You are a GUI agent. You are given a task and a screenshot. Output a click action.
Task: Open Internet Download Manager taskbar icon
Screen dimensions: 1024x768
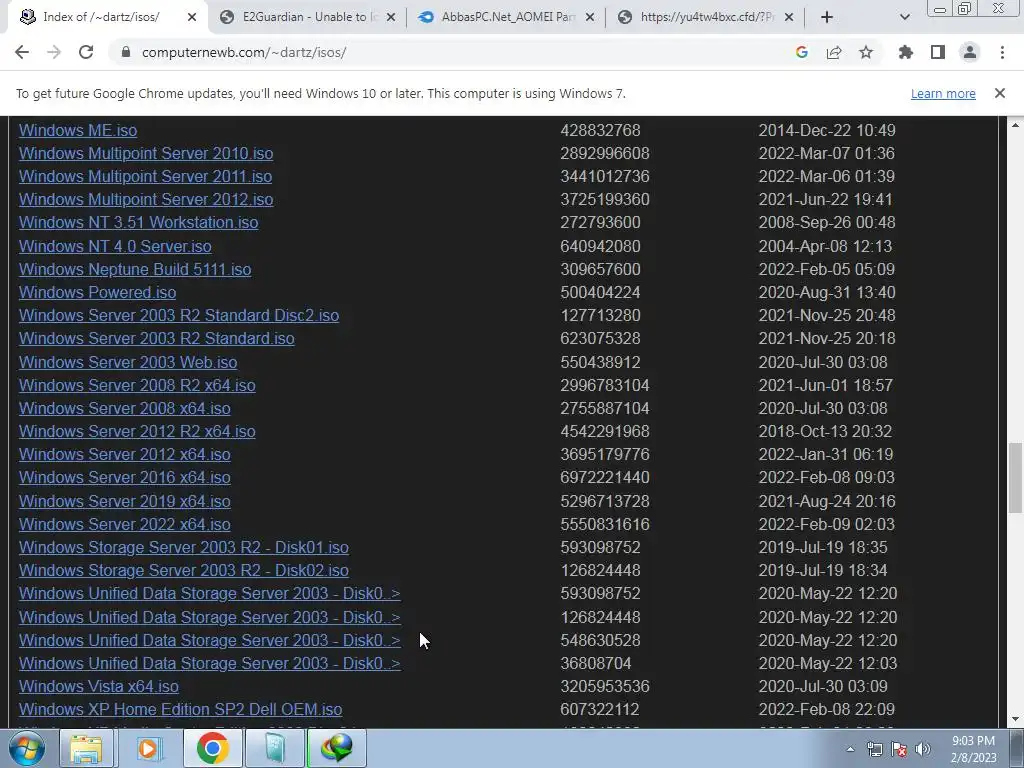[x=337, y=748]
